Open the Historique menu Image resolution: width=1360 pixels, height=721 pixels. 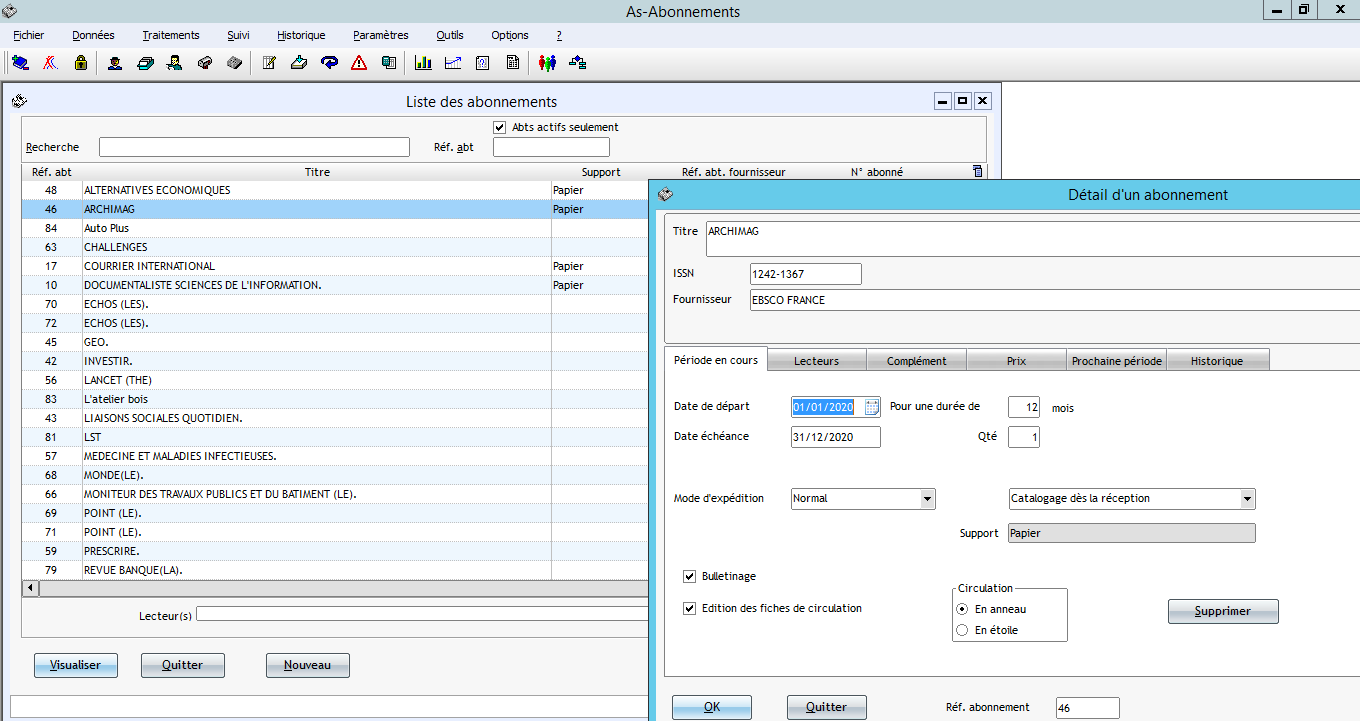coord(301,35)
